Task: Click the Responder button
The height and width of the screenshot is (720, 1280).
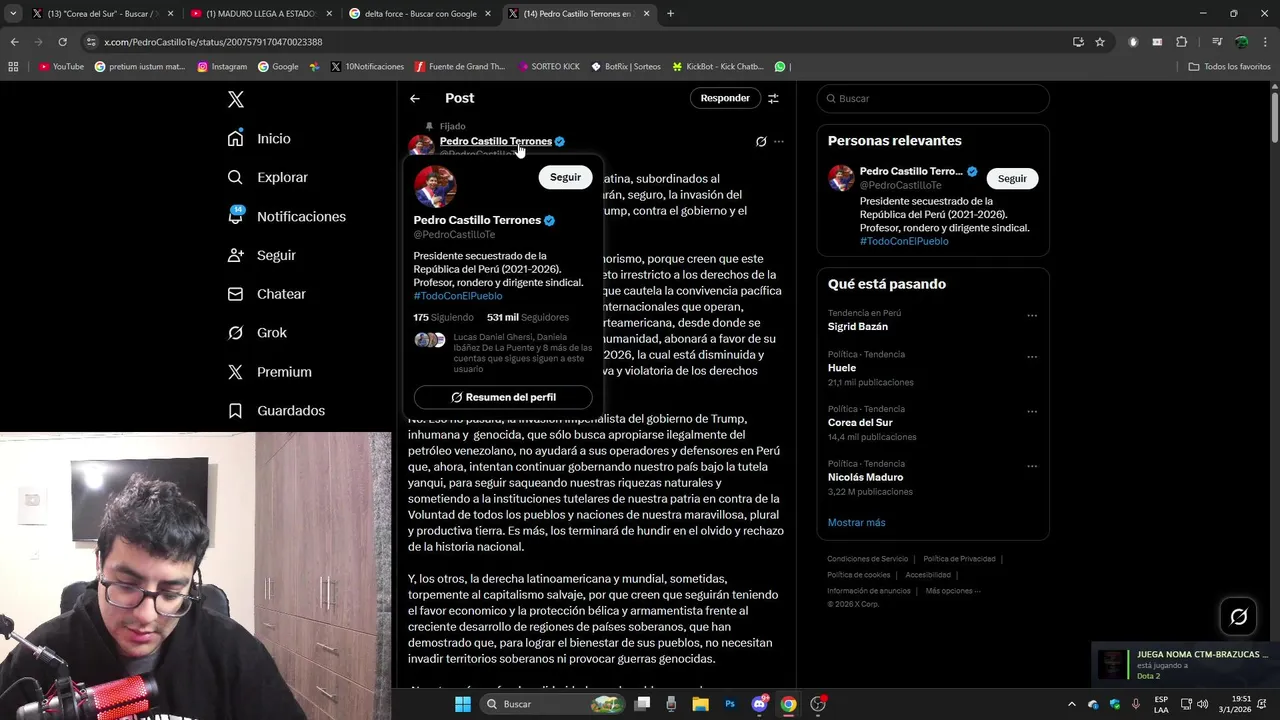Action: (x=725, y=98)
